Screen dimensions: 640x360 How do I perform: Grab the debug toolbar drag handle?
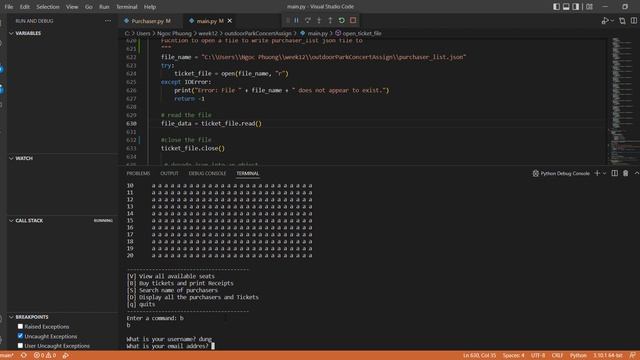point(288,20)
